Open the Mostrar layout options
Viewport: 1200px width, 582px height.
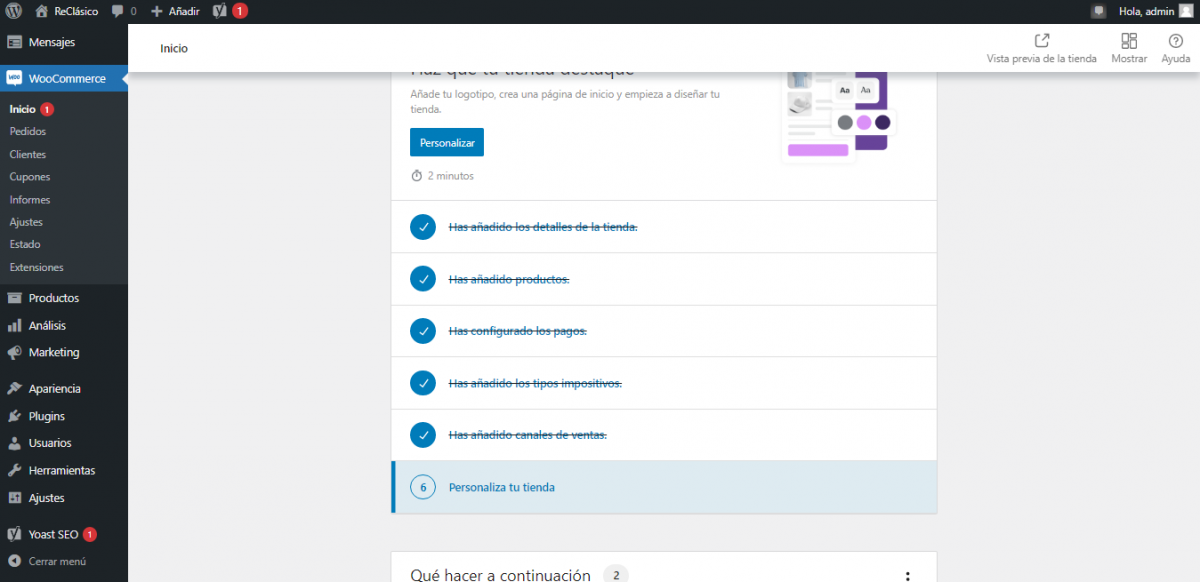click(x=1129, y=48)
